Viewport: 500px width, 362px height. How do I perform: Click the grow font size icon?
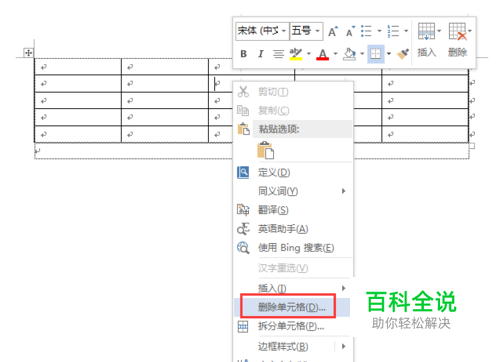click(x=333, y=31)
